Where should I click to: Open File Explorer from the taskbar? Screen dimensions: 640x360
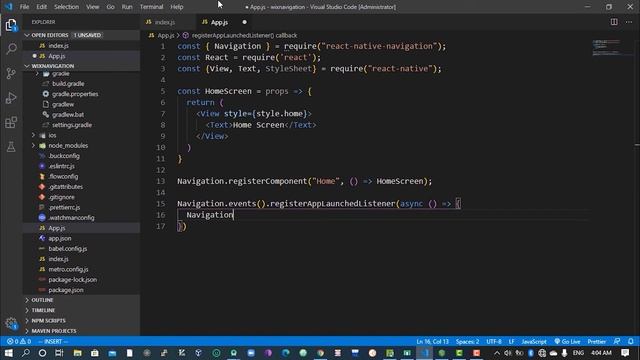tap(78, 353)
